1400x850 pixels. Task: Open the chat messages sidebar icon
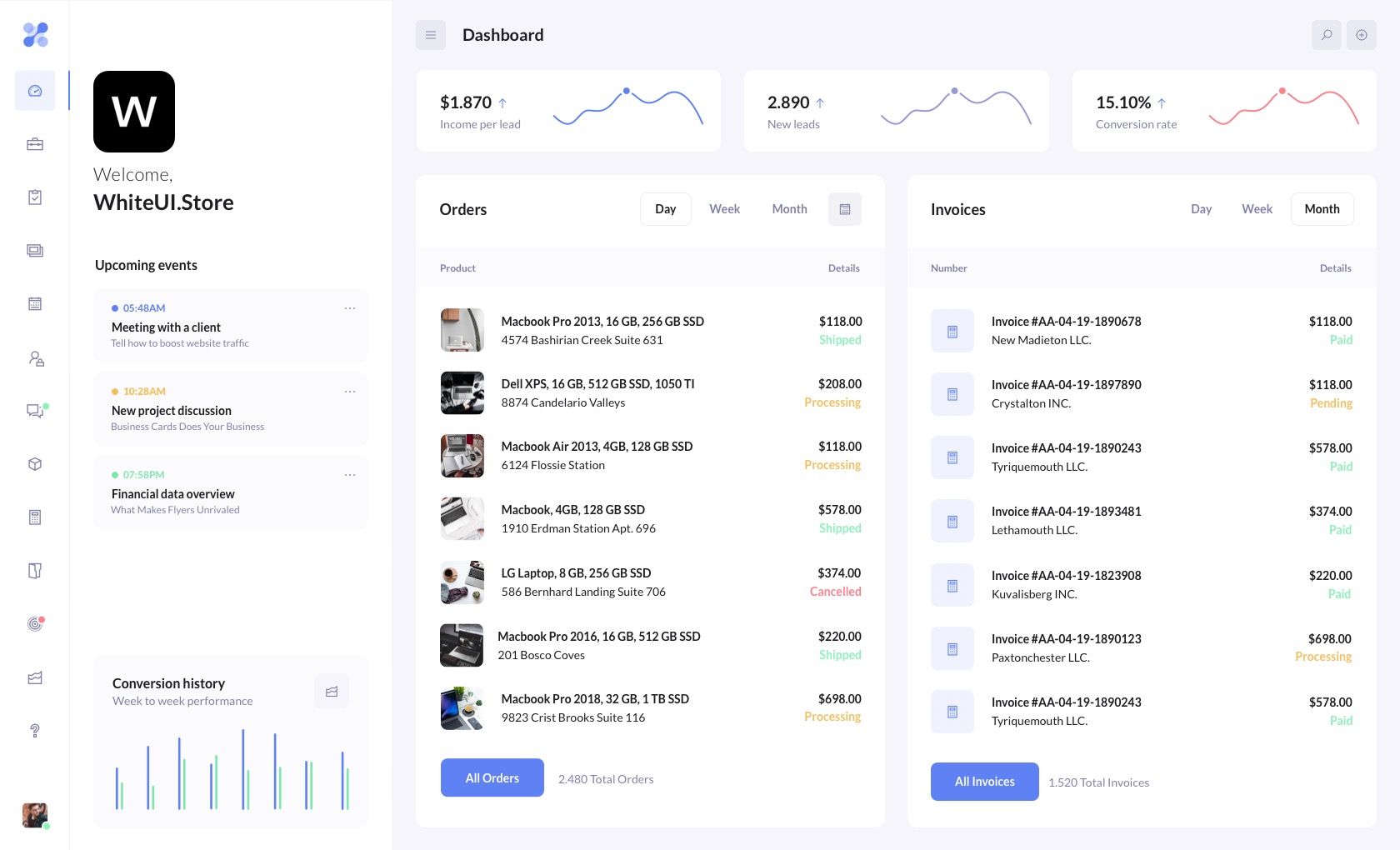coord(36,411)
